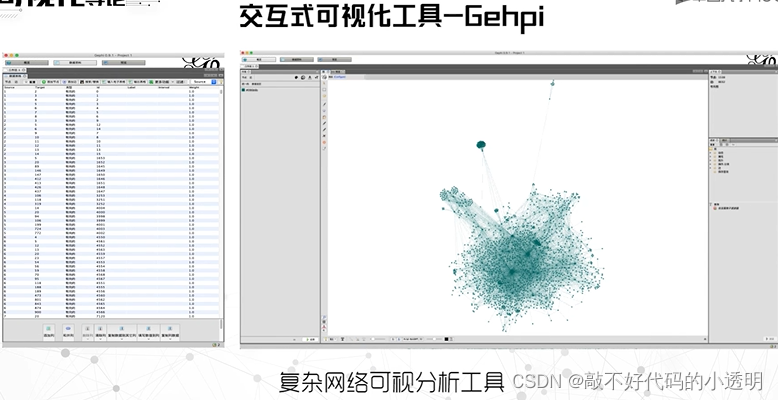Click the Merge Columns button below table

[x=68, y=332]
